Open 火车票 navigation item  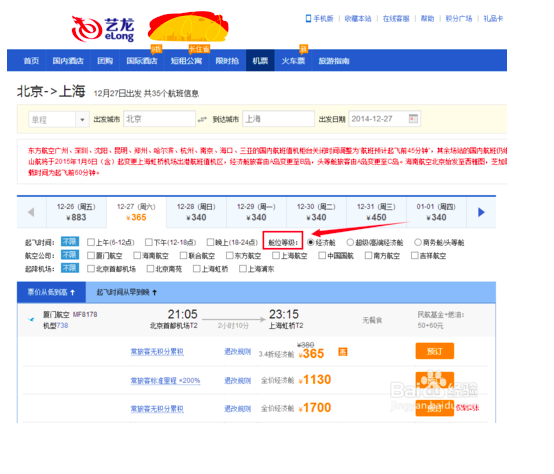pos(293,61)
